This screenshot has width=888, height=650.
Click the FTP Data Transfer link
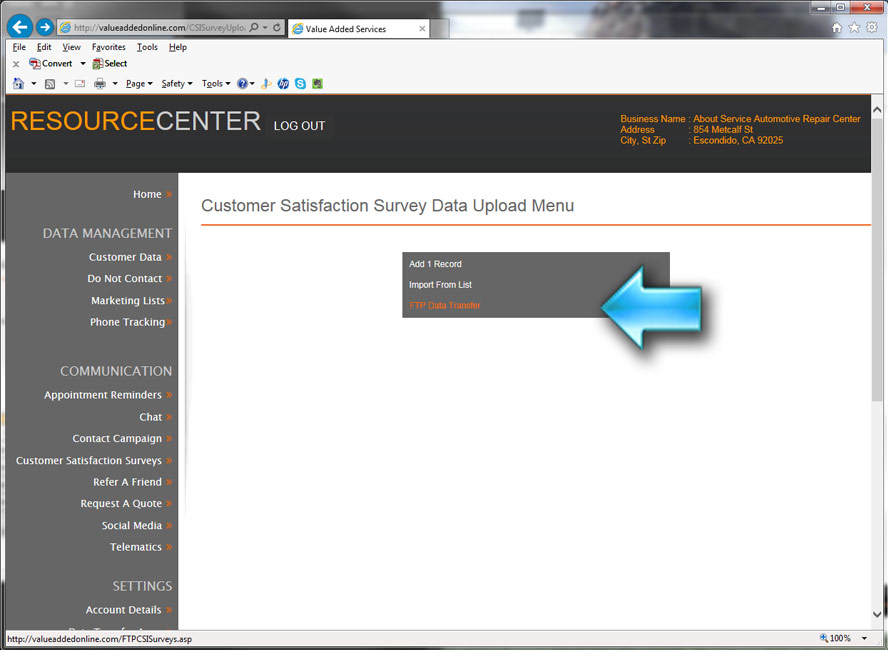[445, 306]
